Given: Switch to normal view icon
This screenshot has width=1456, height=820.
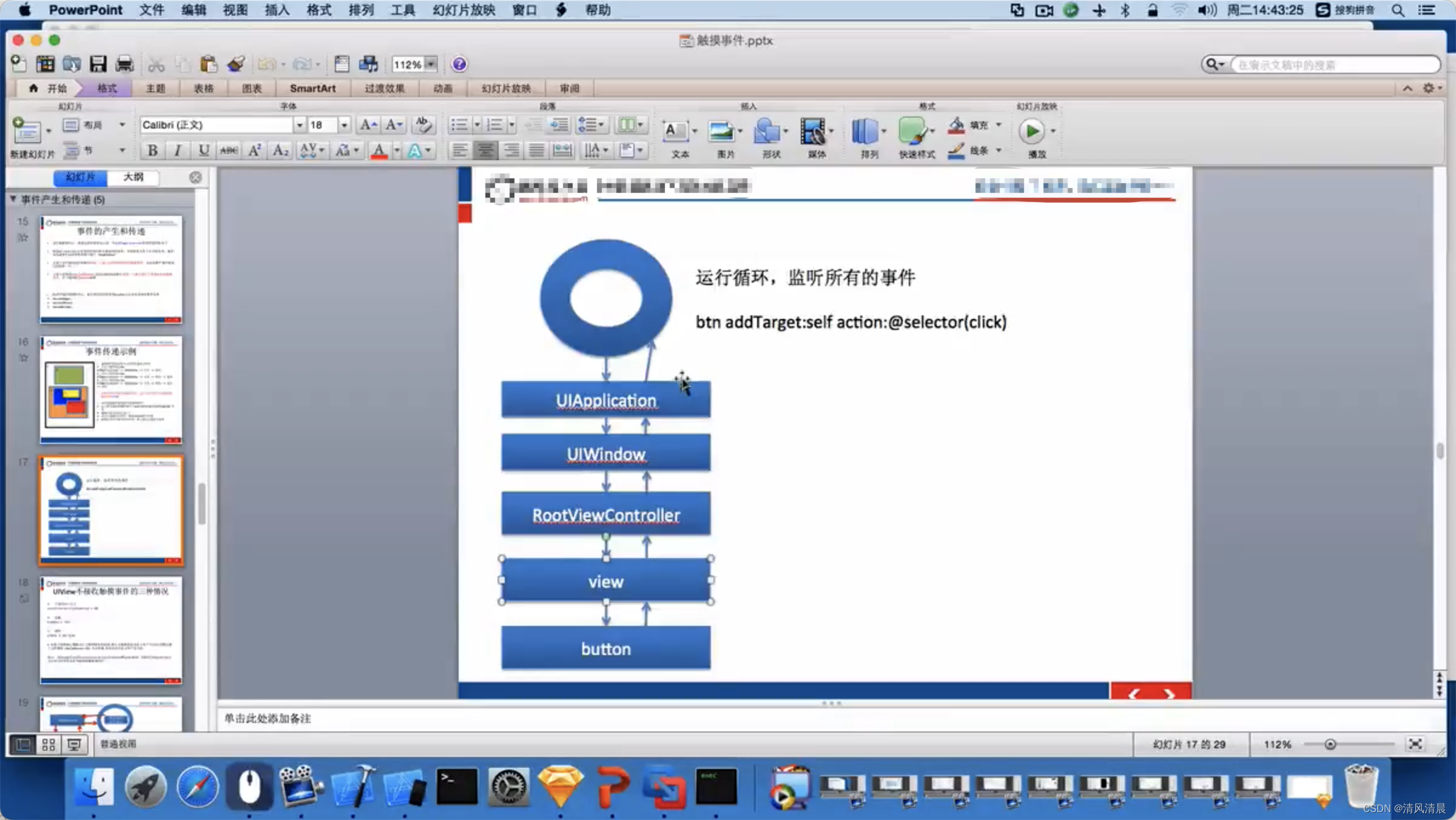Looking at the screenshot, I should (x=22, y=744).
